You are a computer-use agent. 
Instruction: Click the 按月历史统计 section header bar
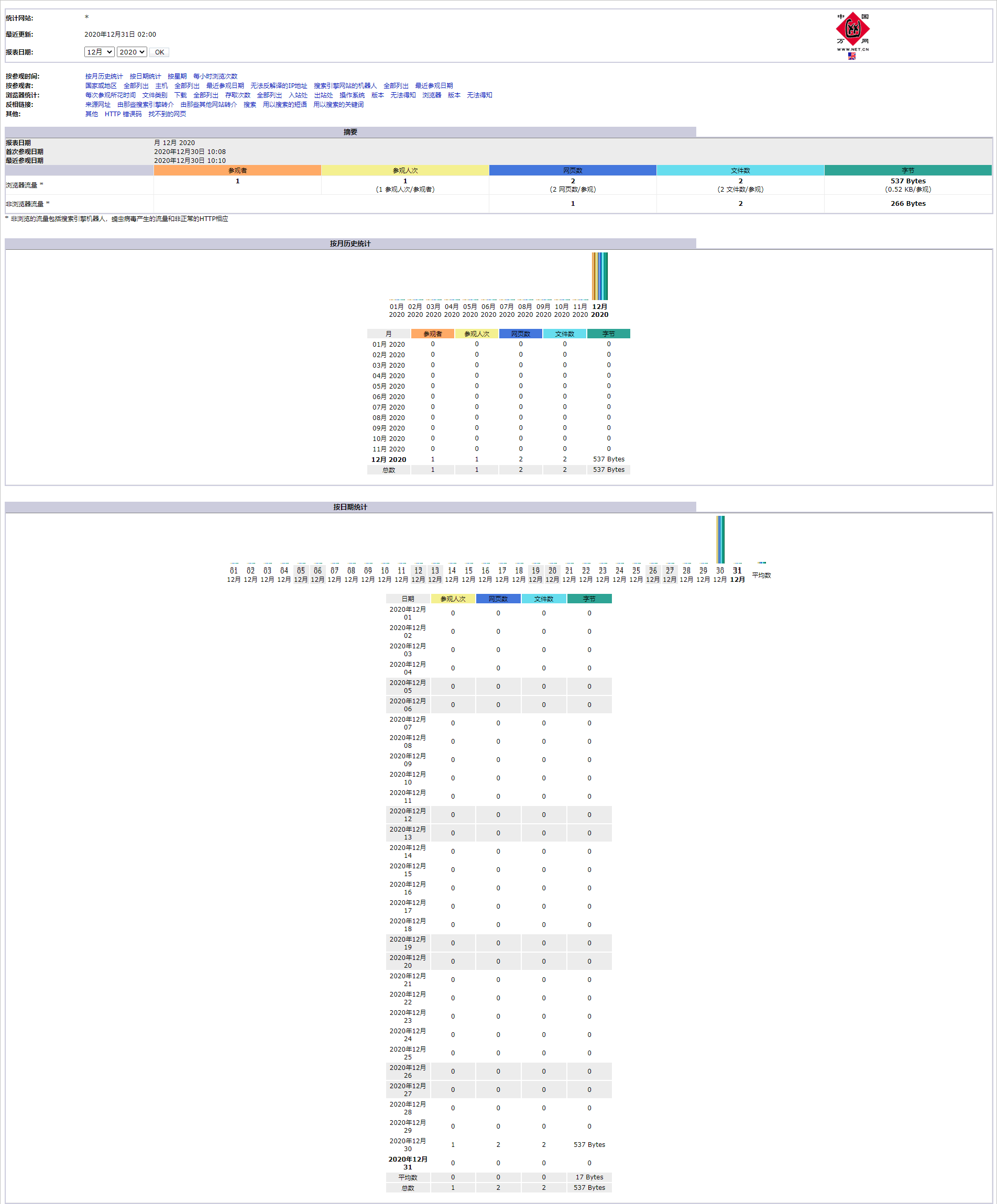350,244
